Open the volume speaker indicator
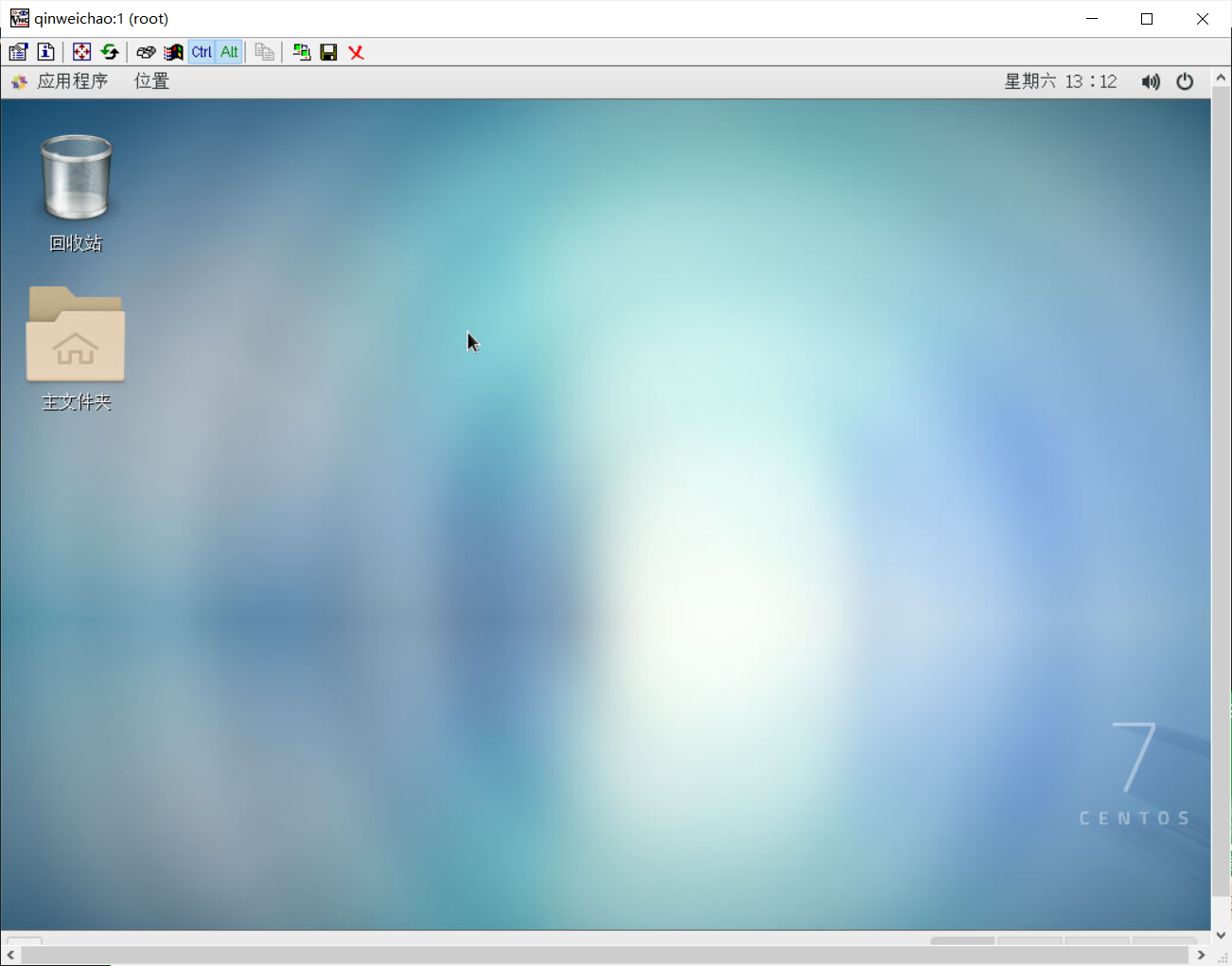This screenshot has height=966, width=1232. click(x=1151, y=81)
